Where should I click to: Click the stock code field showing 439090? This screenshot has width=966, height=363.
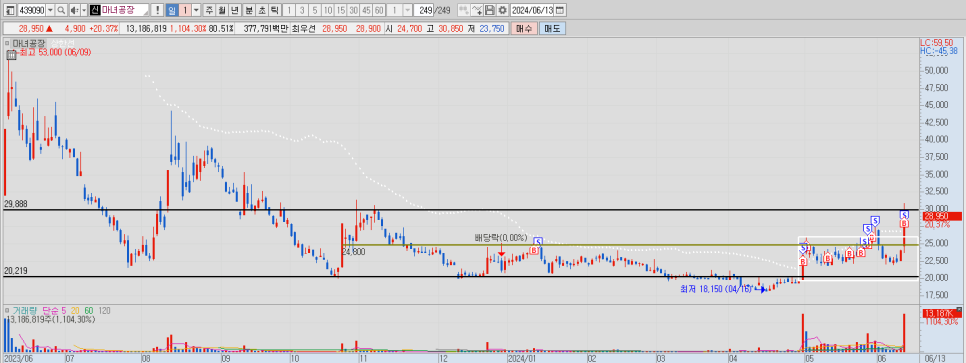click(x=31, y=10)
